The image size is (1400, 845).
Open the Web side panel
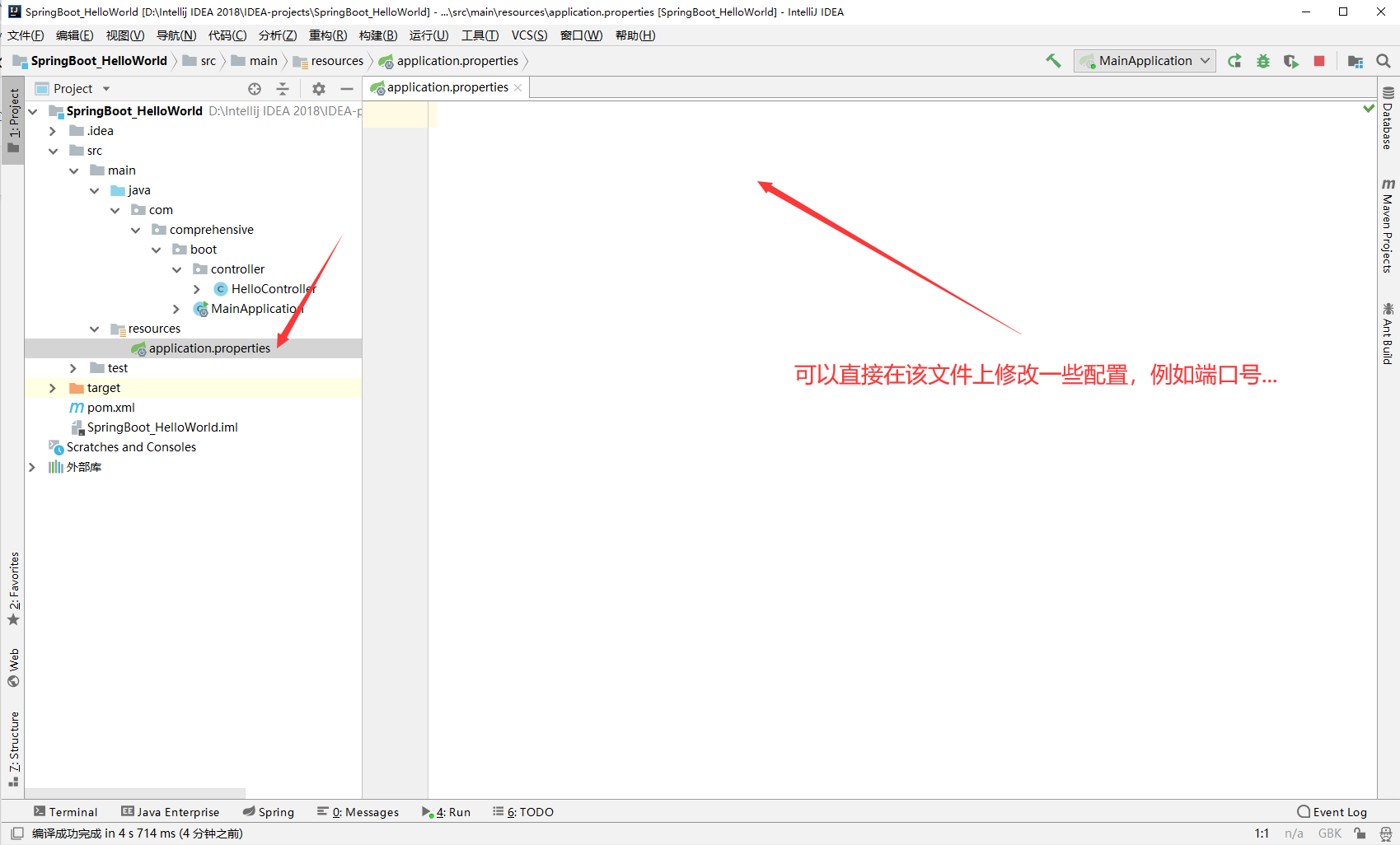(x=13, y=667)
